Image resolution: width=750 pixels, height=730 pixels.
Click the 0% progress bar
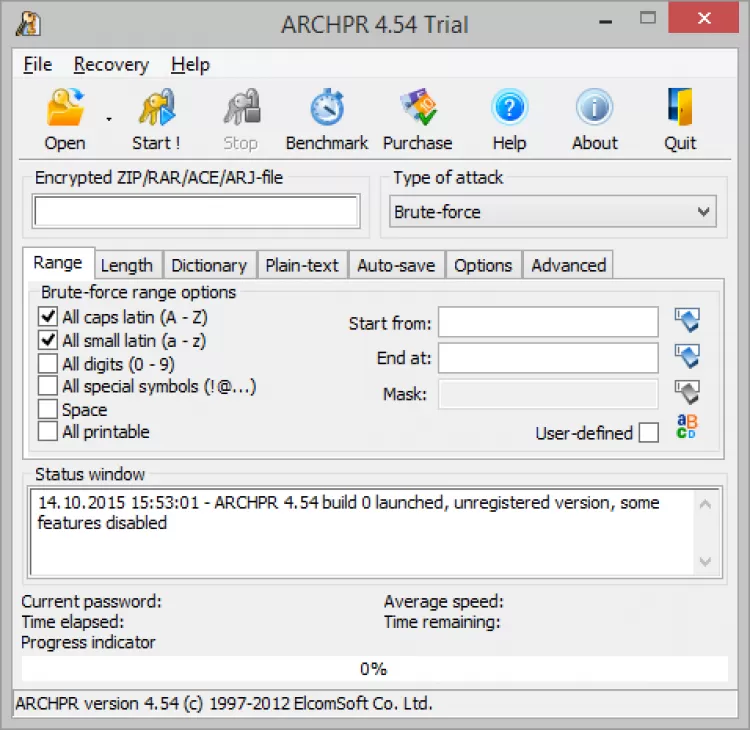pos(375,668)
